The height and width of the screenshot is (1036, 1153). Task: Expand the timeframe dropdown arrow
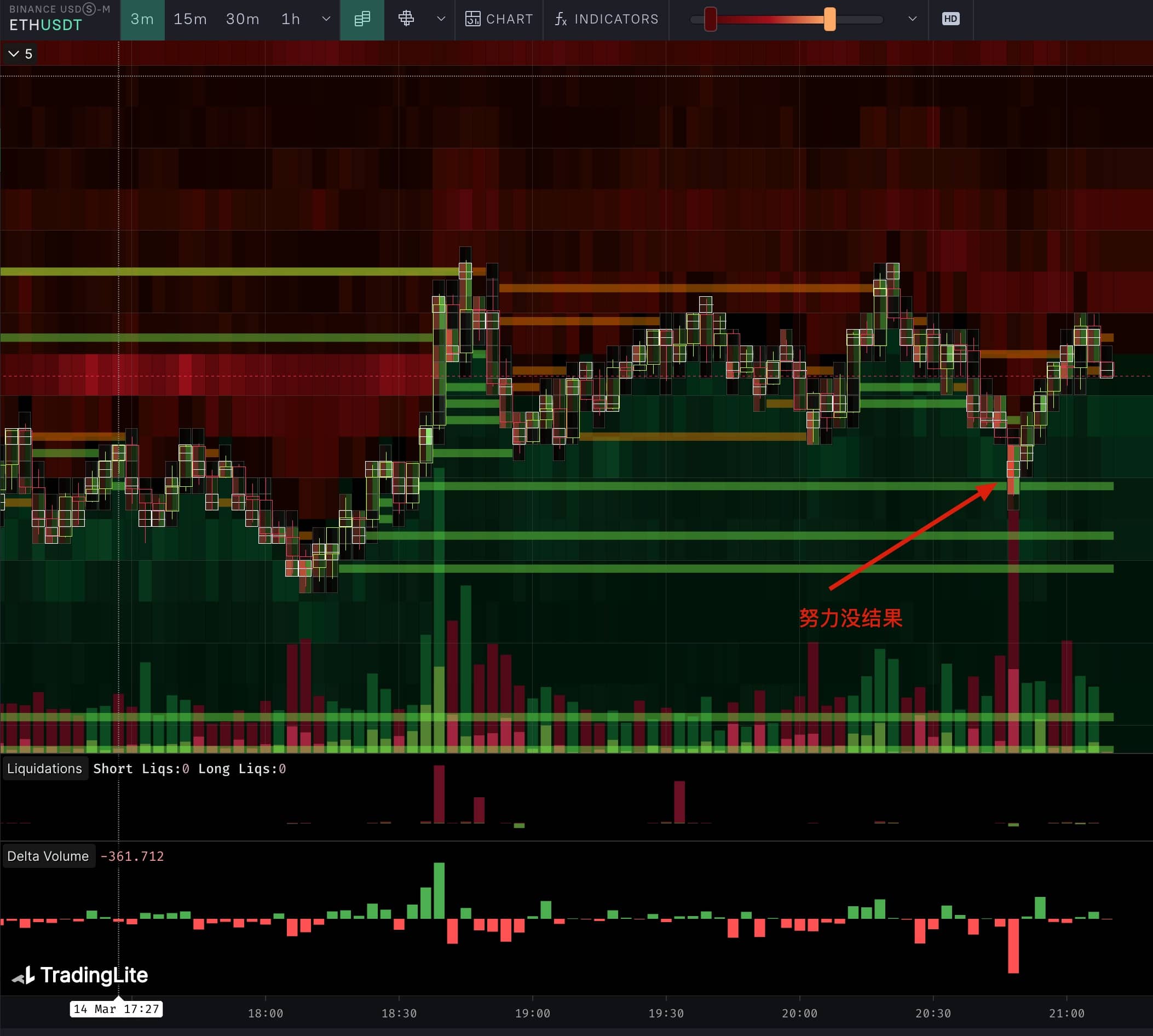[x=326, y=19]
